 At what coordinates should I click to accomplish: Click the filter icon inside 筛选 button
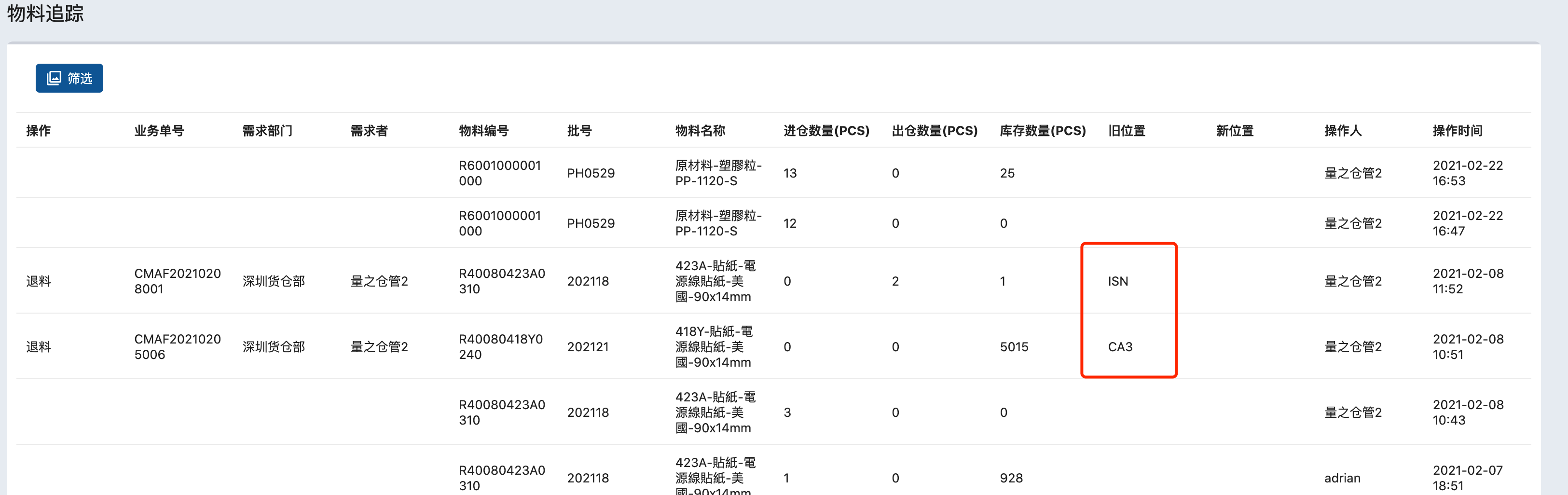coord(54,78)
